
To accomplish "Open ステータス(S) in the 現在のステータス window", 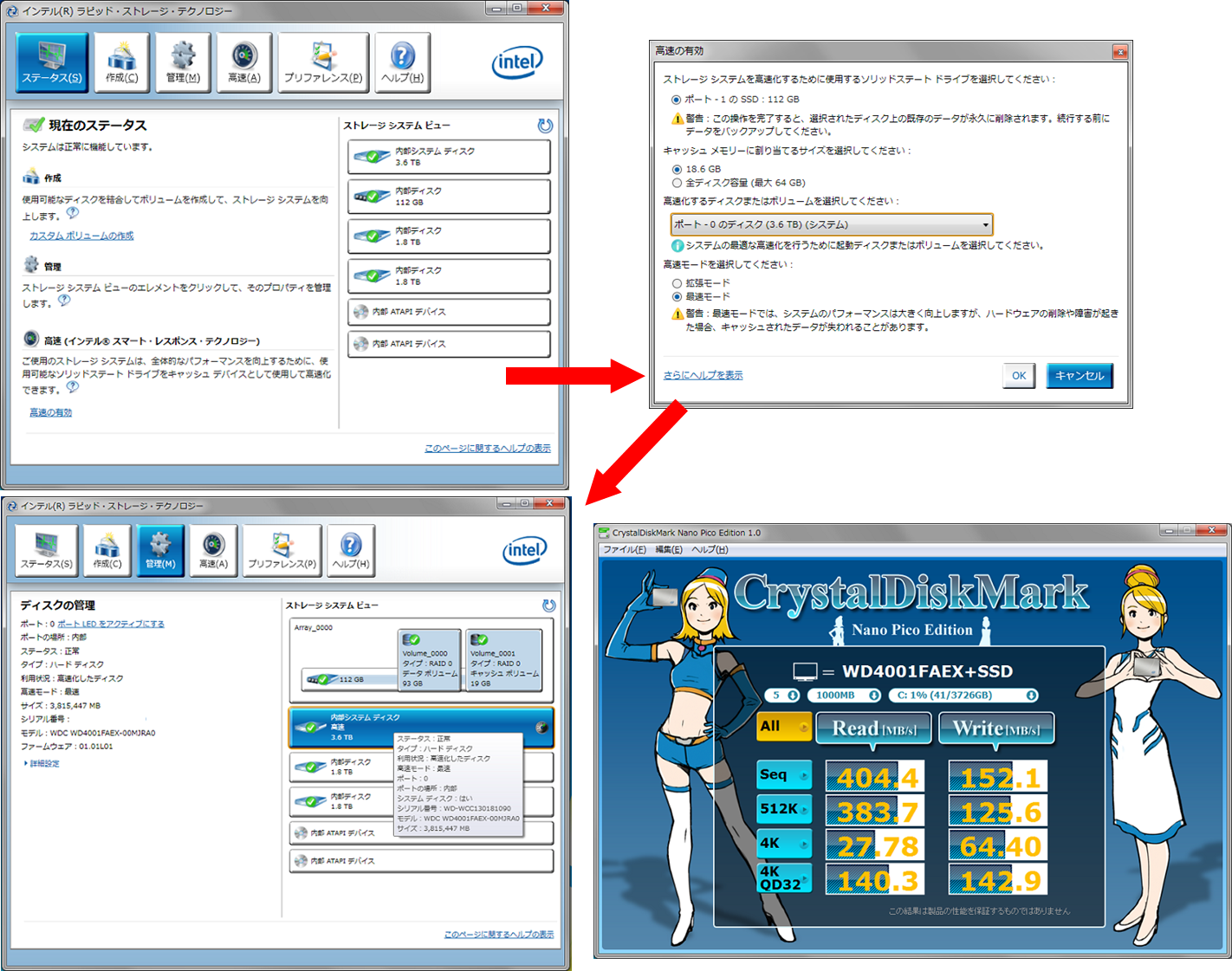I will [52, 62].
